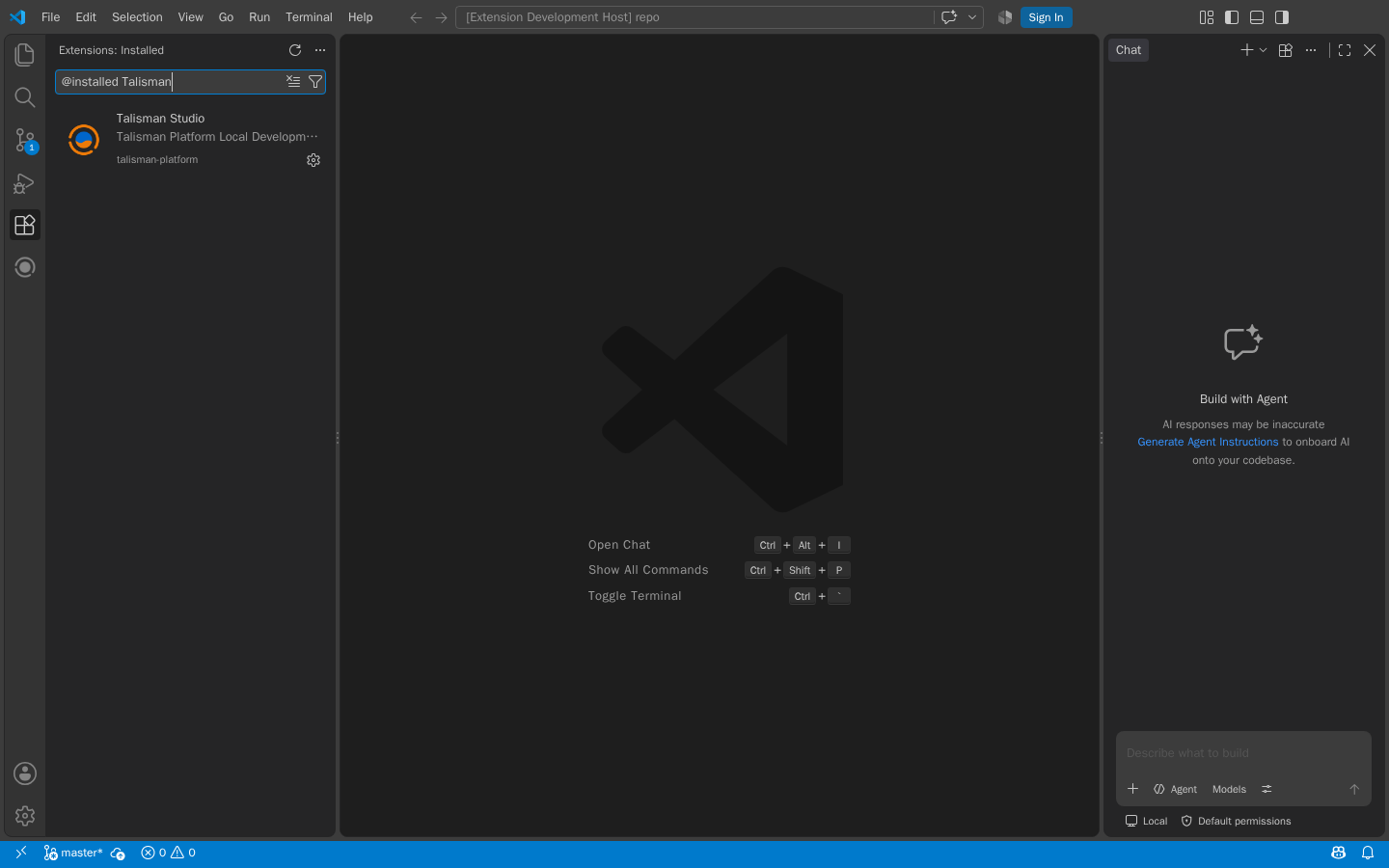Start a new chat with the plus icon

1247,50
